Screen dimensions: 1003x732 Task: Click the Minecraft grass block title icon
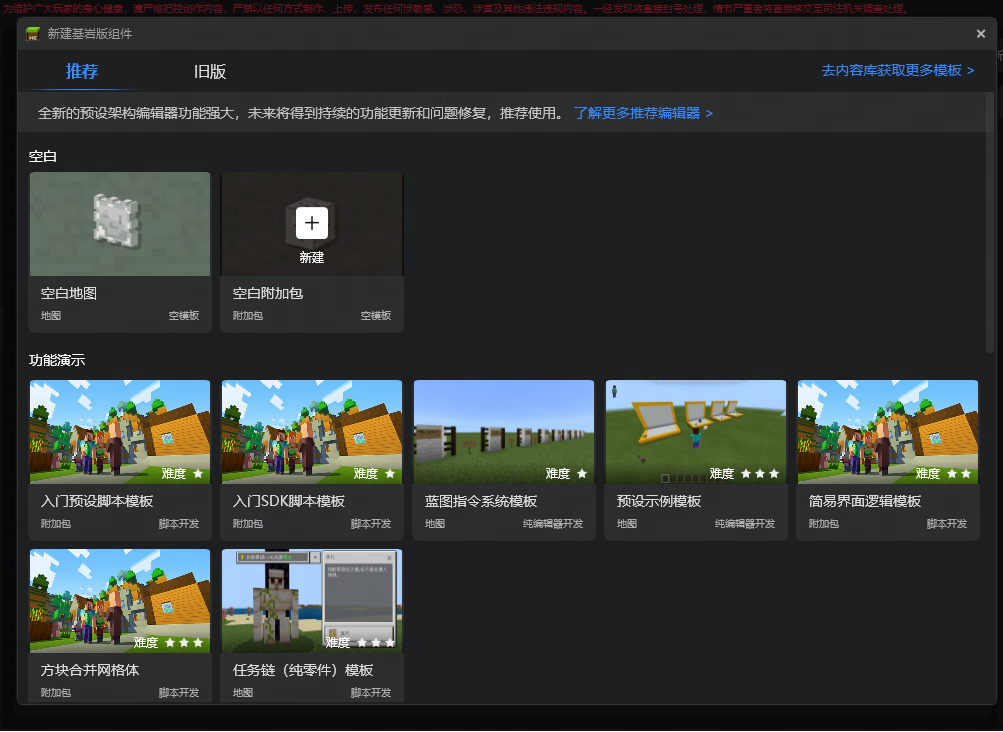click(x=33, y=34)
